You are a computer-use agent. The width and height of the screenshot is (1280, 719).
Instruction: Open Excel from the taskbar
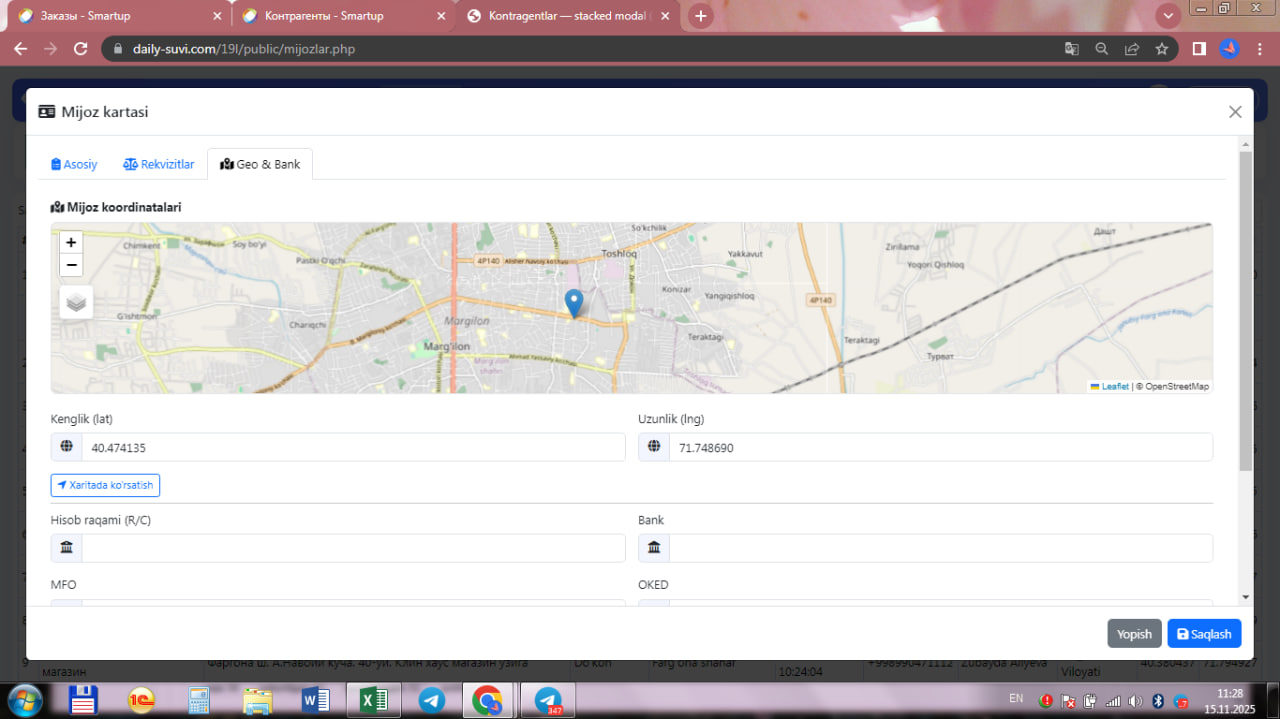click(x=372, y=701)
